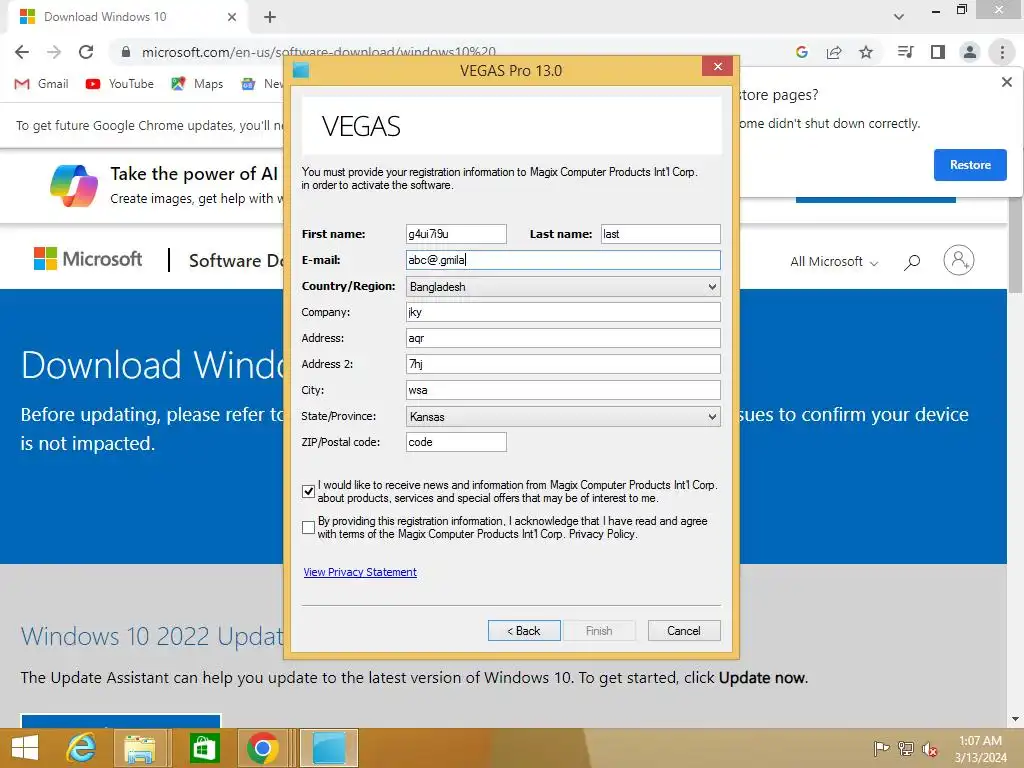Click the Last name field
The width and height of the screenshot is (1024, 768).
click(660, 234)
